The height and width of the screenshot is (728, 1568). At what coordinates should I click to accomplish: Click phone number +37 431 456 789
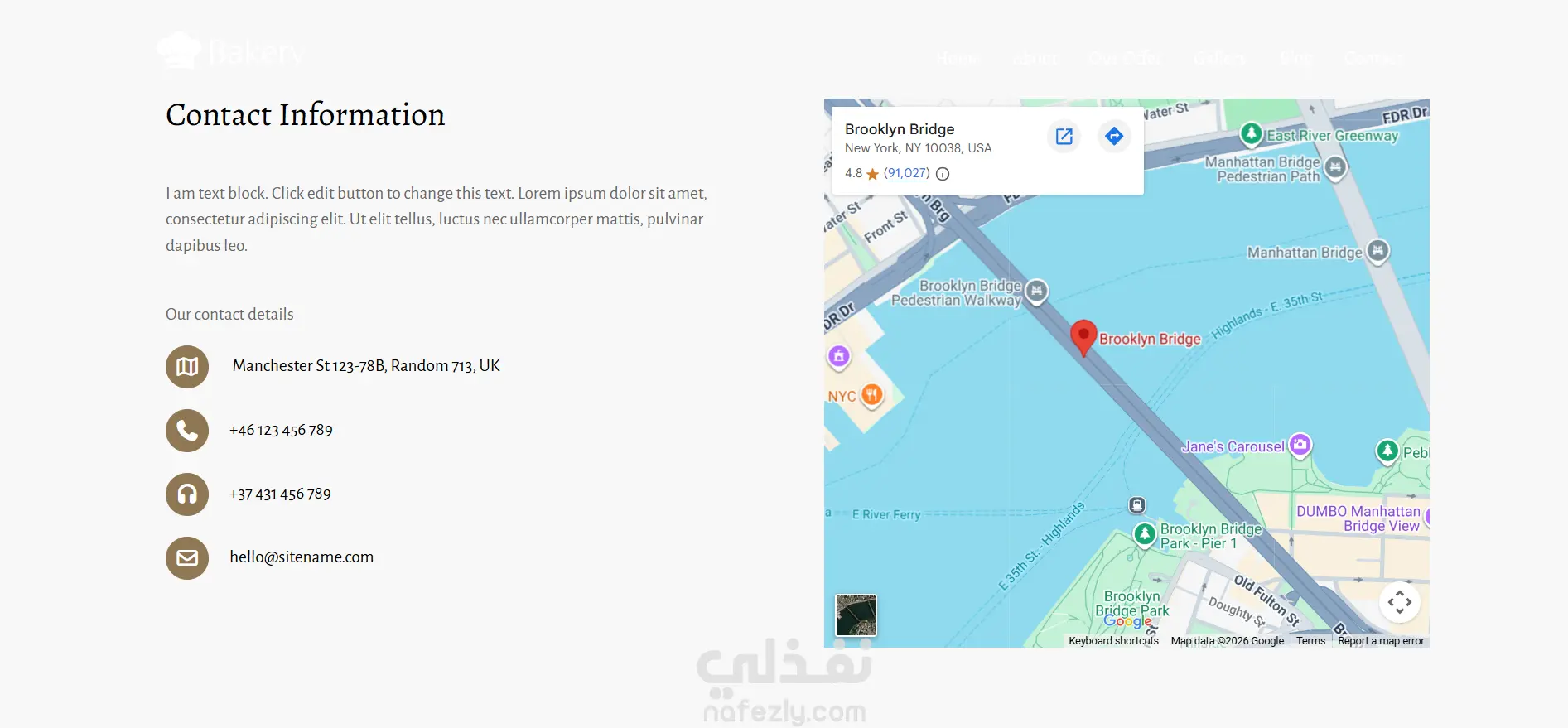280,494
